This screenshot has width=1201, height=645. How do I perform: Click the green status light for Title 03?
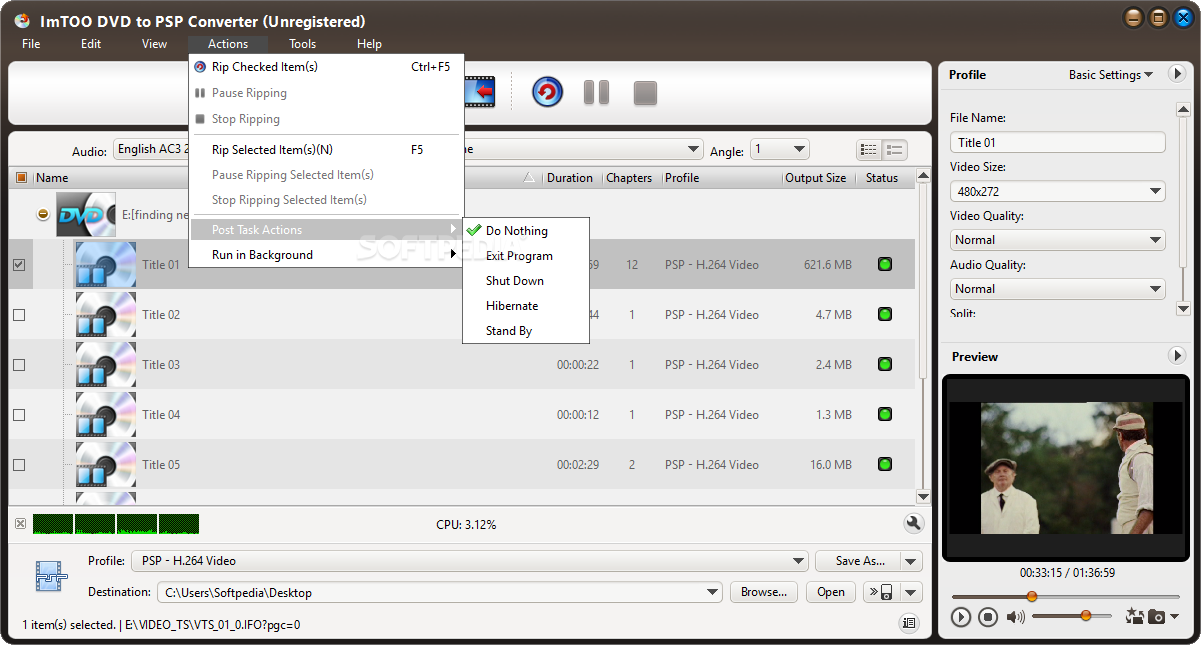click(x=884, y=365)
